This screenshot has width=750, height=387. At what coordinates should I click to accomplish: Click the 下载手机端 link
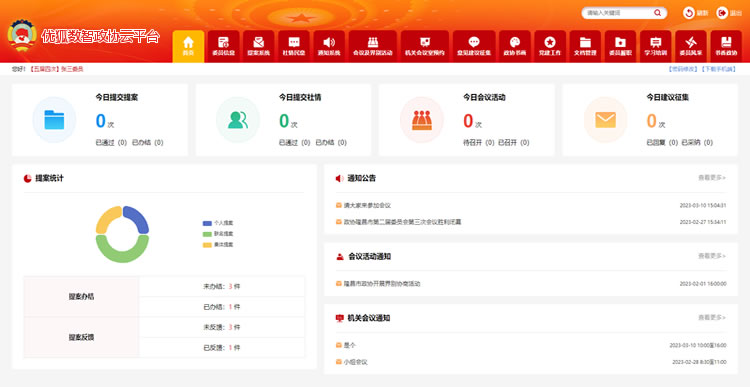[719, 69]
